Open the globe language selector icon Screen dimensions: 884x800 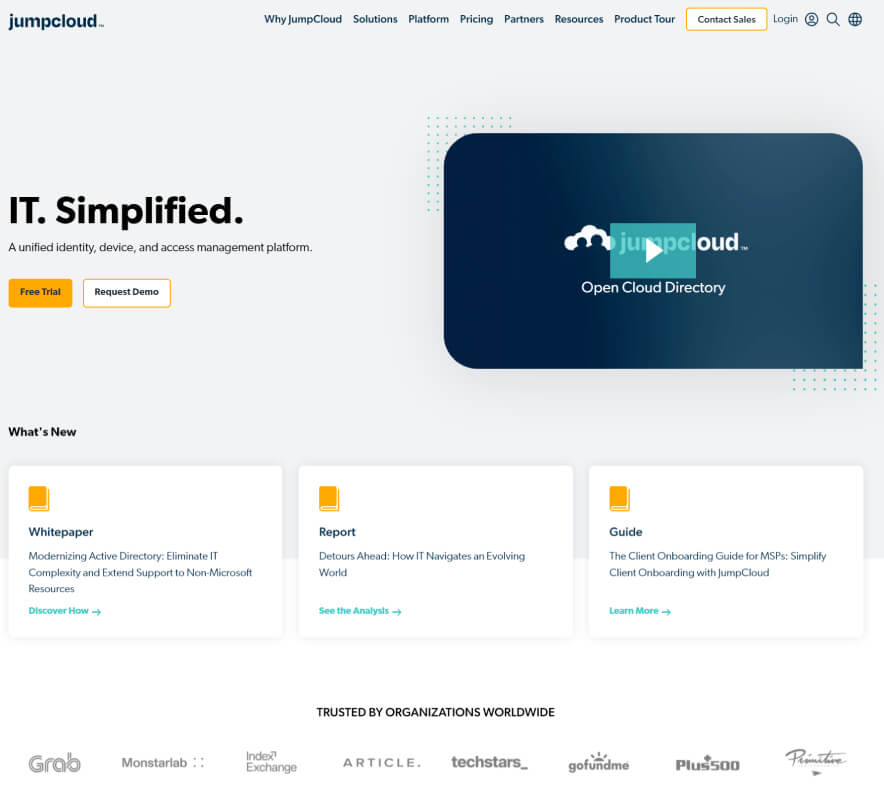(855, 19)
